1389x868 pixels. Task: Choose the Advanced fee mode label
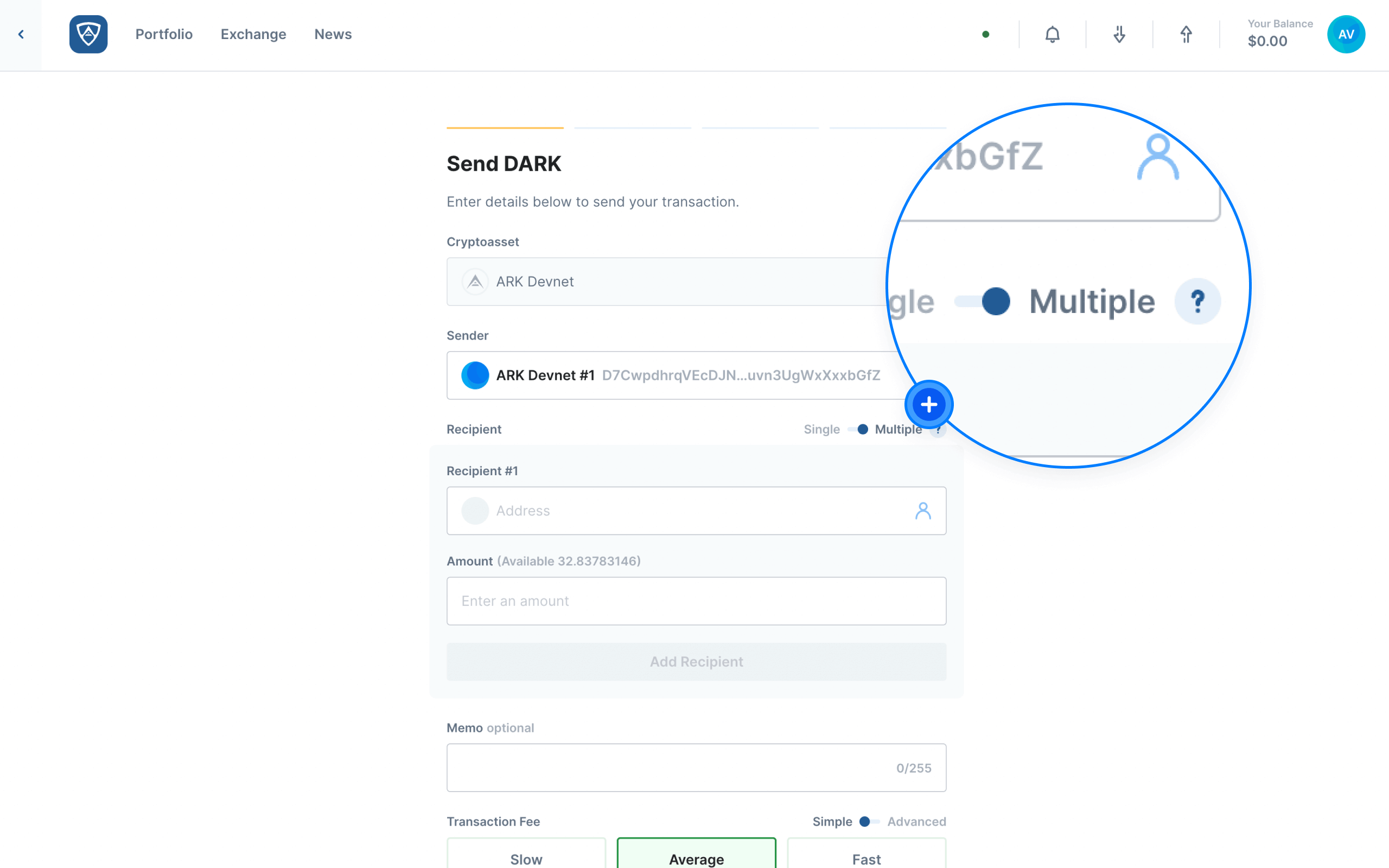pyautogui.click(x=916, y=821)
